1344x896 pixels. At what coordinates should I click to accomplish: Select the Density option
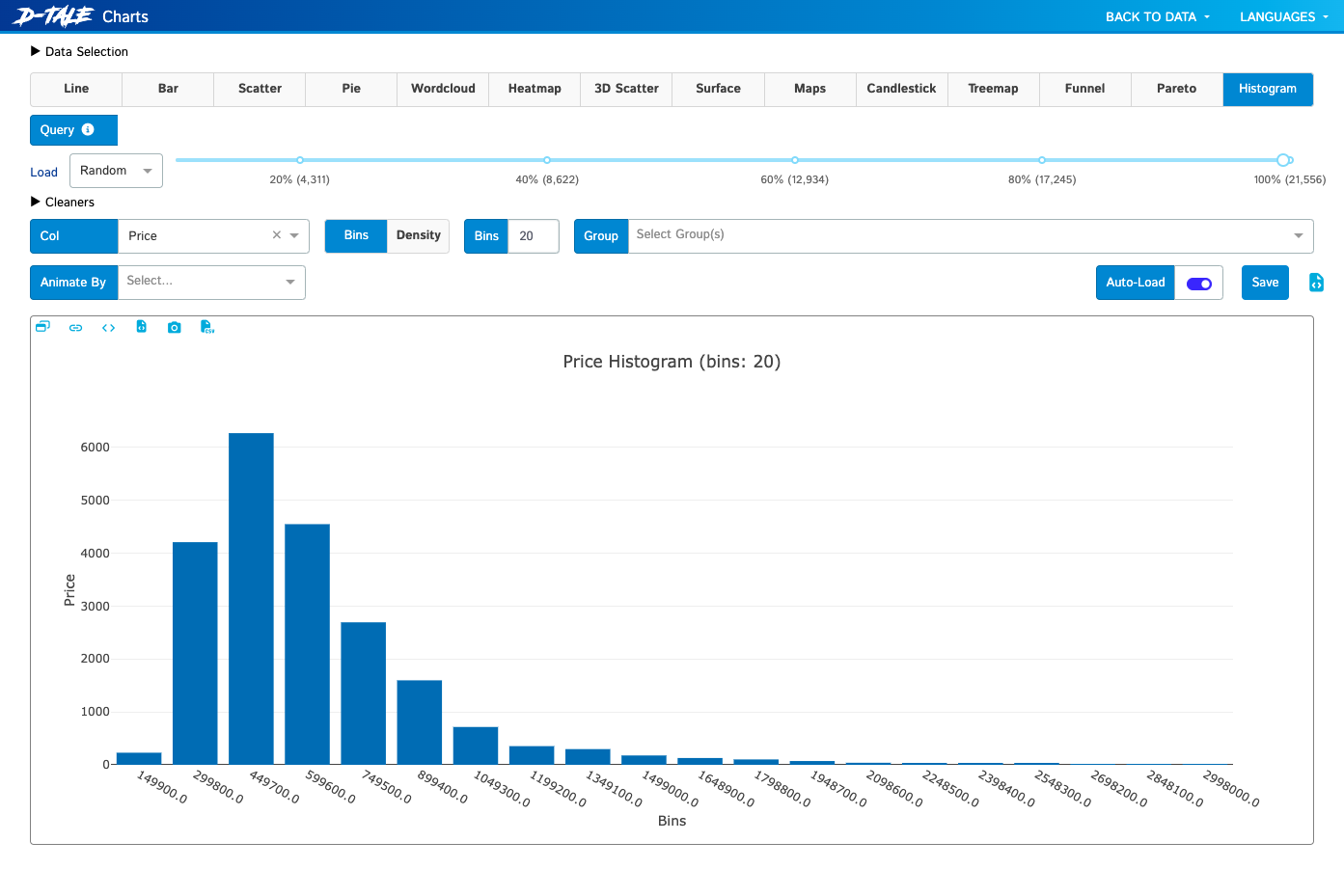(x=418, y=235)
